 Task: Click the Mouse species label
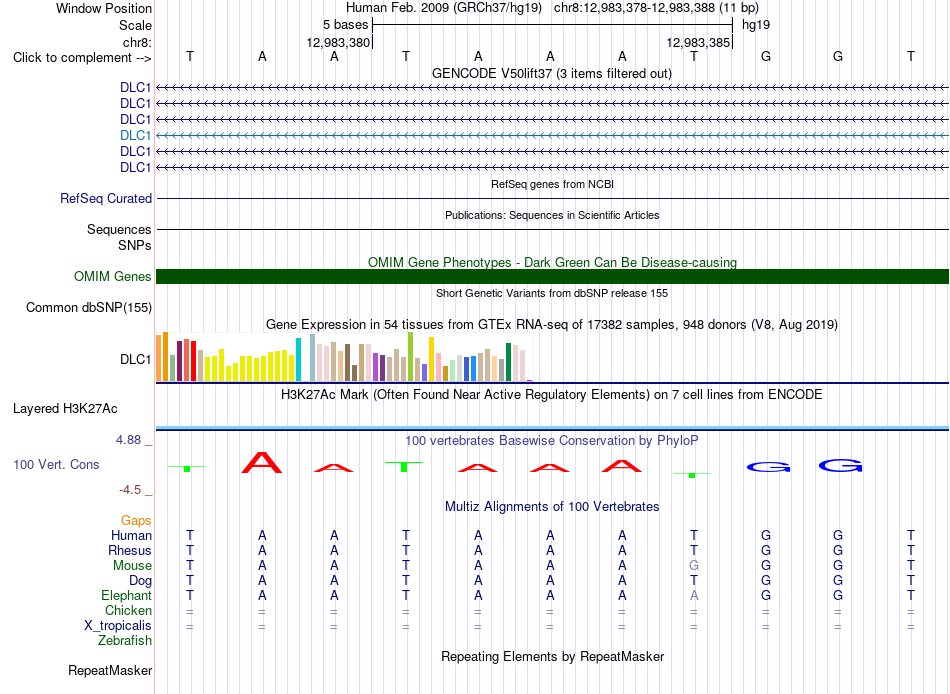132,566
